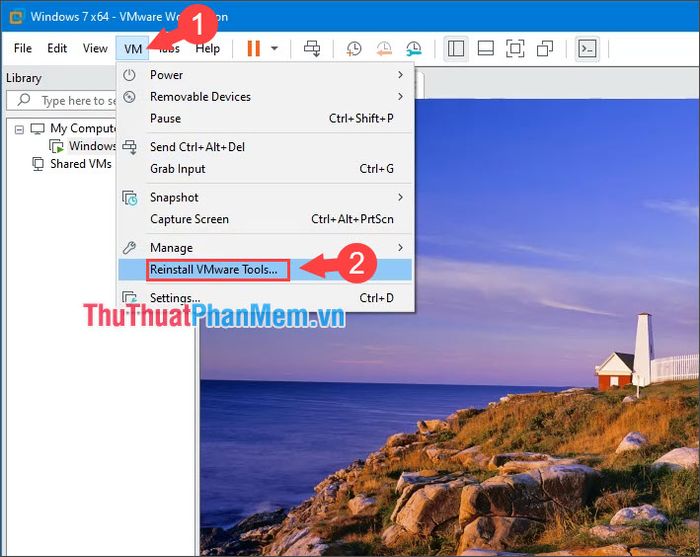The height and width of the screenshot is (557, 700).
Task: Open the Edit menu
Action: coord(57,48)
